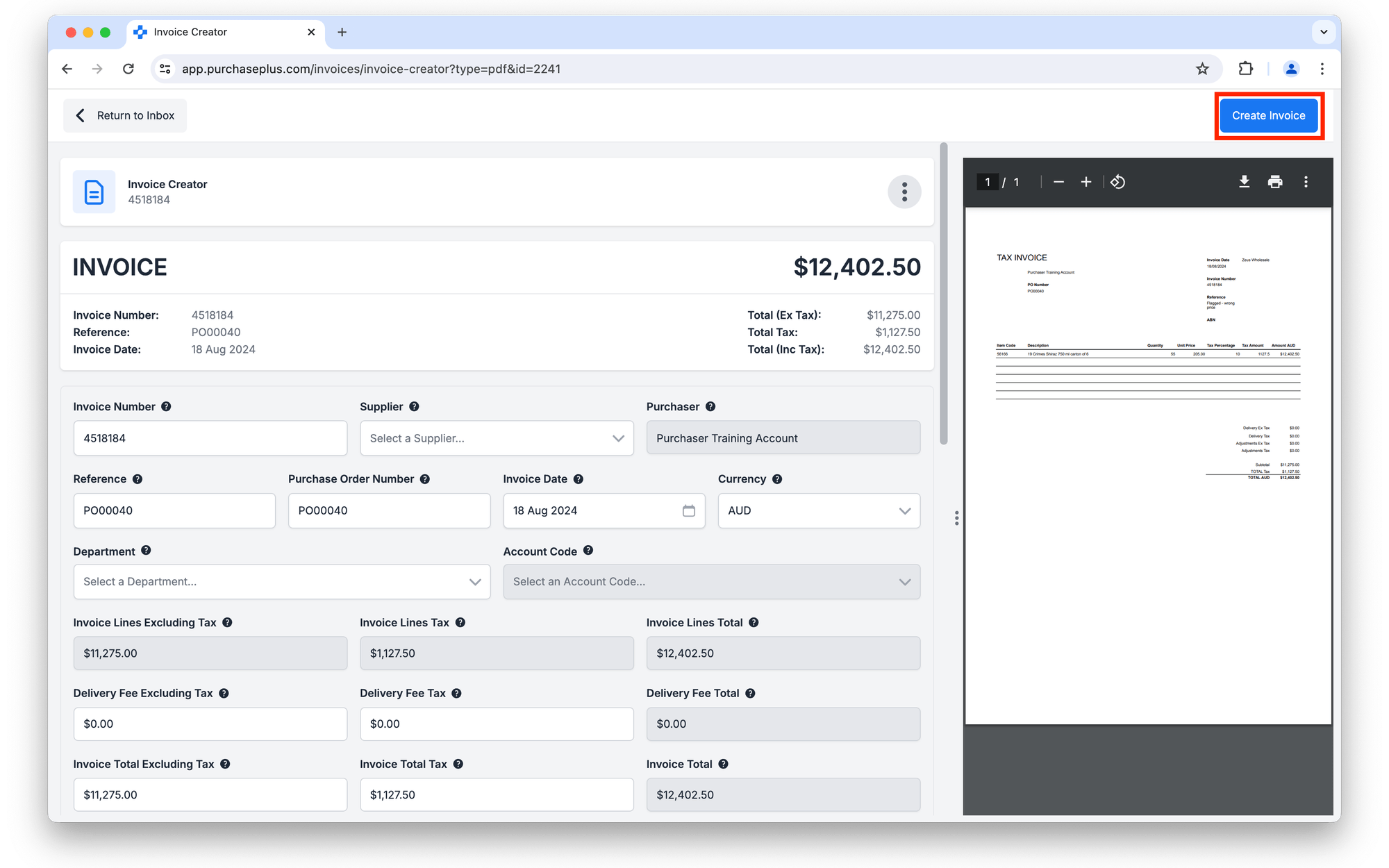Viewport: 1389px width, 868px height.
Task: Expand the Currency AUD dropdown
Action: point(819,510)
